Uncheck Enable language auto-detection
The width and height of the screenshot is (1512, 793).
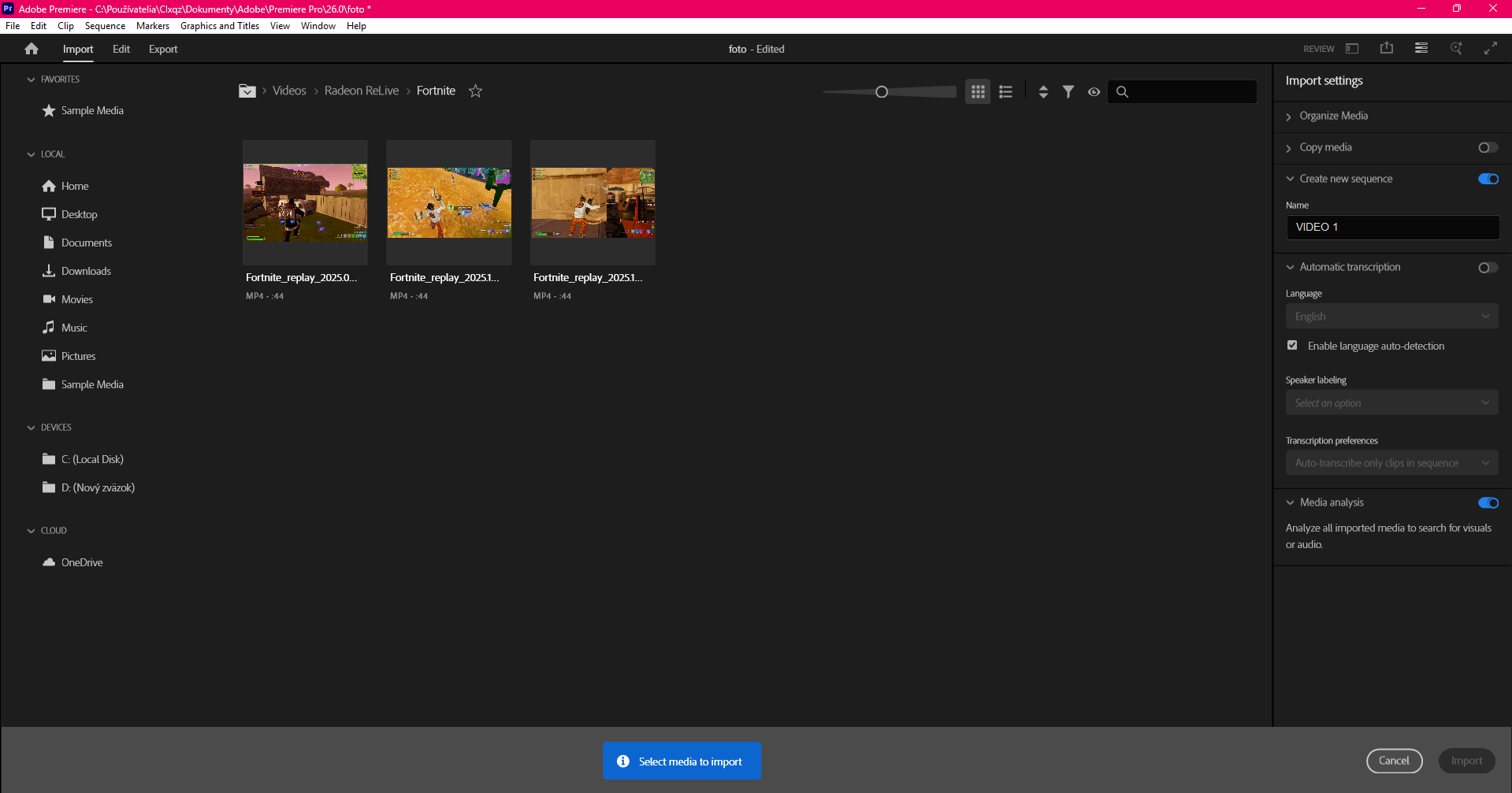click(x=1292, y=346)
